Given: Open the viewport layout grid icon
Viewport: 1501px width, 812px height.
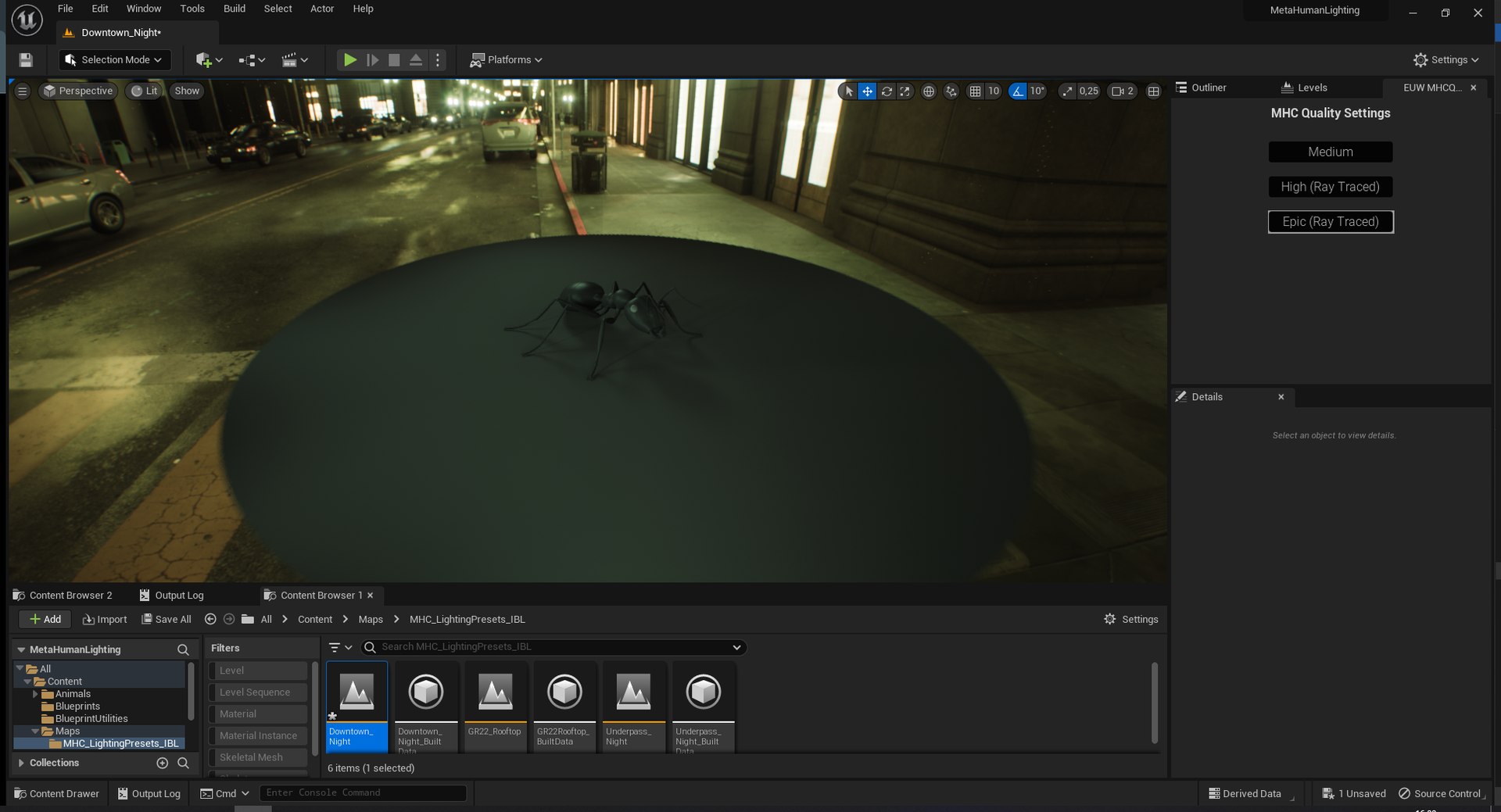Looking at the screenshot, I should tap(1153, 91).
